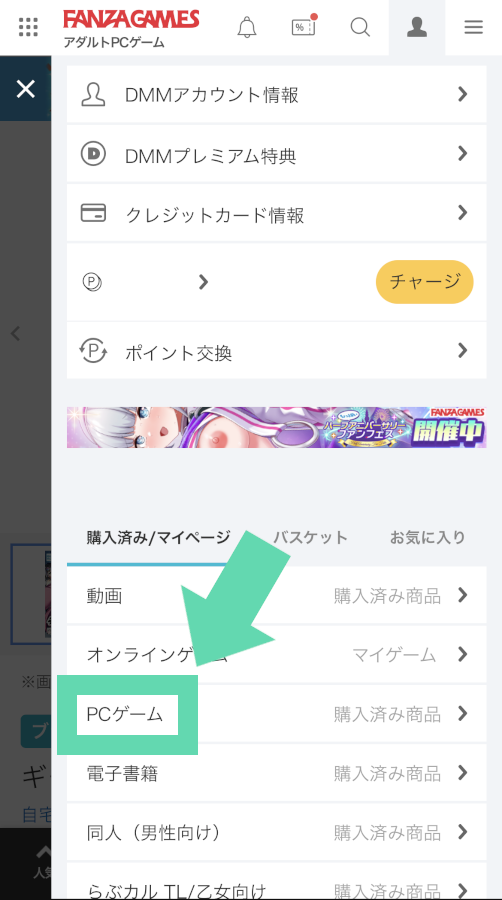Expand DMMプレミアム特典 chevron
The width and height of the screenshot is (502, 900).
[462, 154]
